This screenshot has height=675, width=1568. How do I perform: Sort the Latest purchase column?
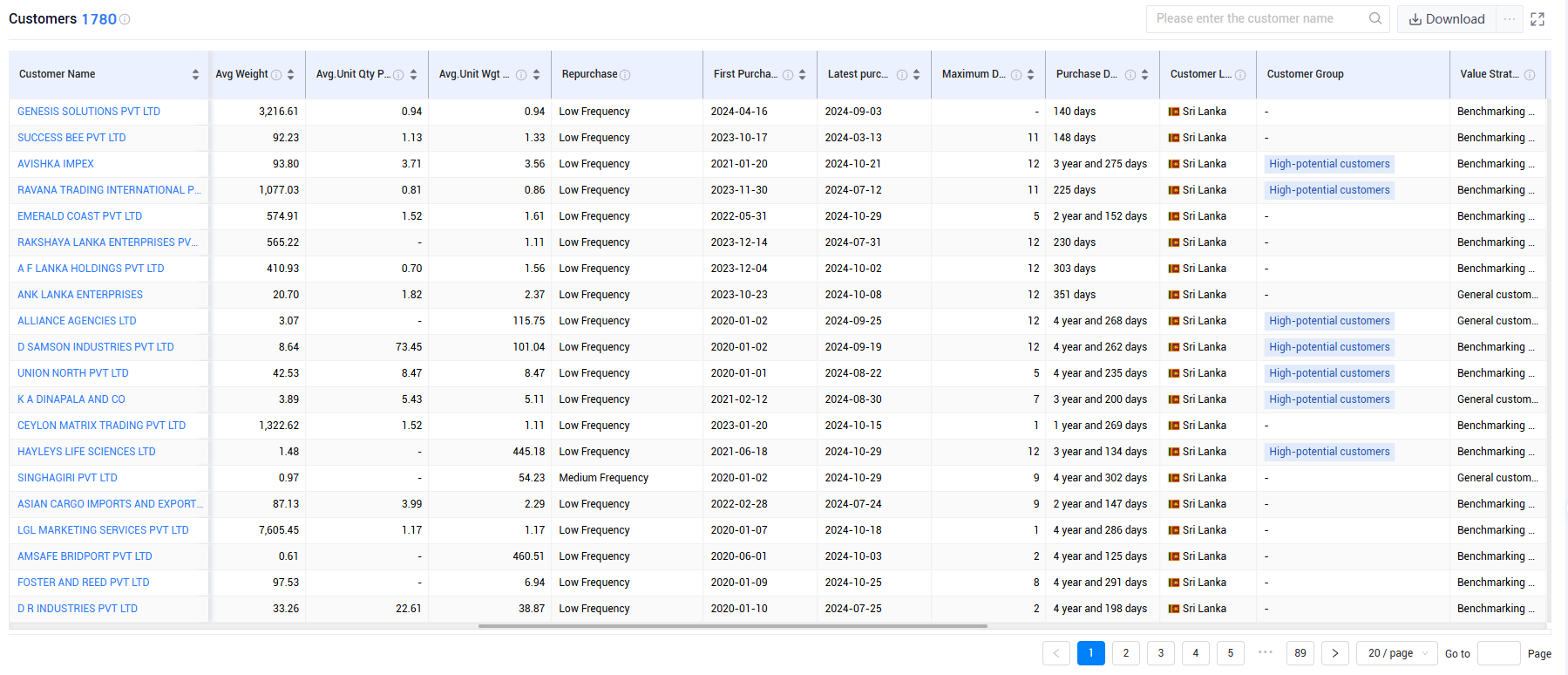[x=916, y=75]
